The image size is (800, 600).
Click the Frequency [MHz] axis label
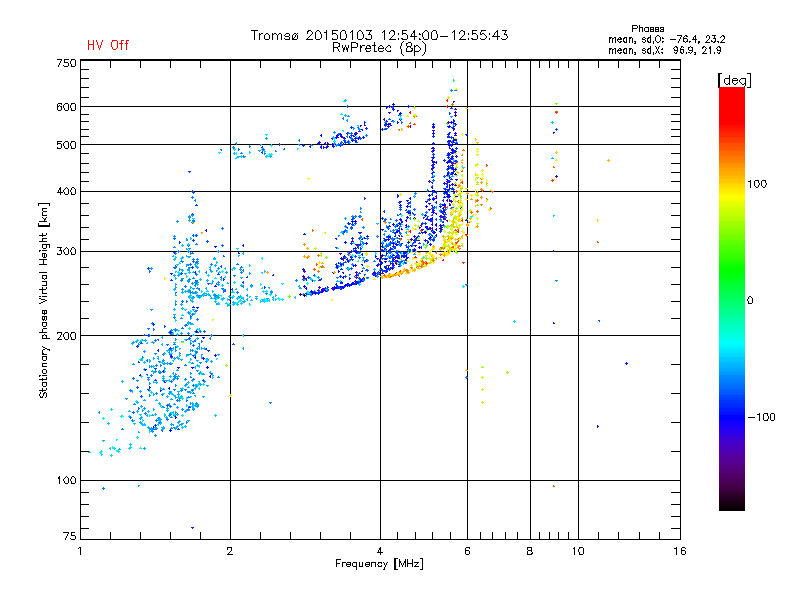[379, 565]
